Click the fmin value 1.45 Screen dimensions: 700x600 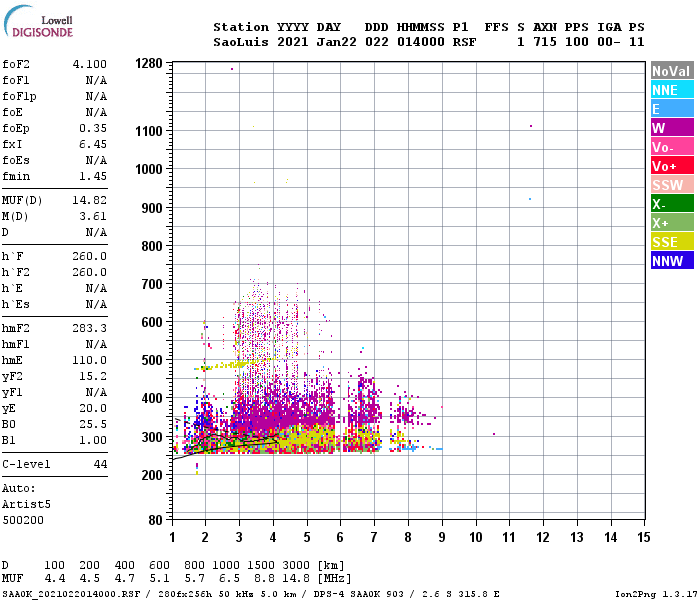(x=93, y=176)
